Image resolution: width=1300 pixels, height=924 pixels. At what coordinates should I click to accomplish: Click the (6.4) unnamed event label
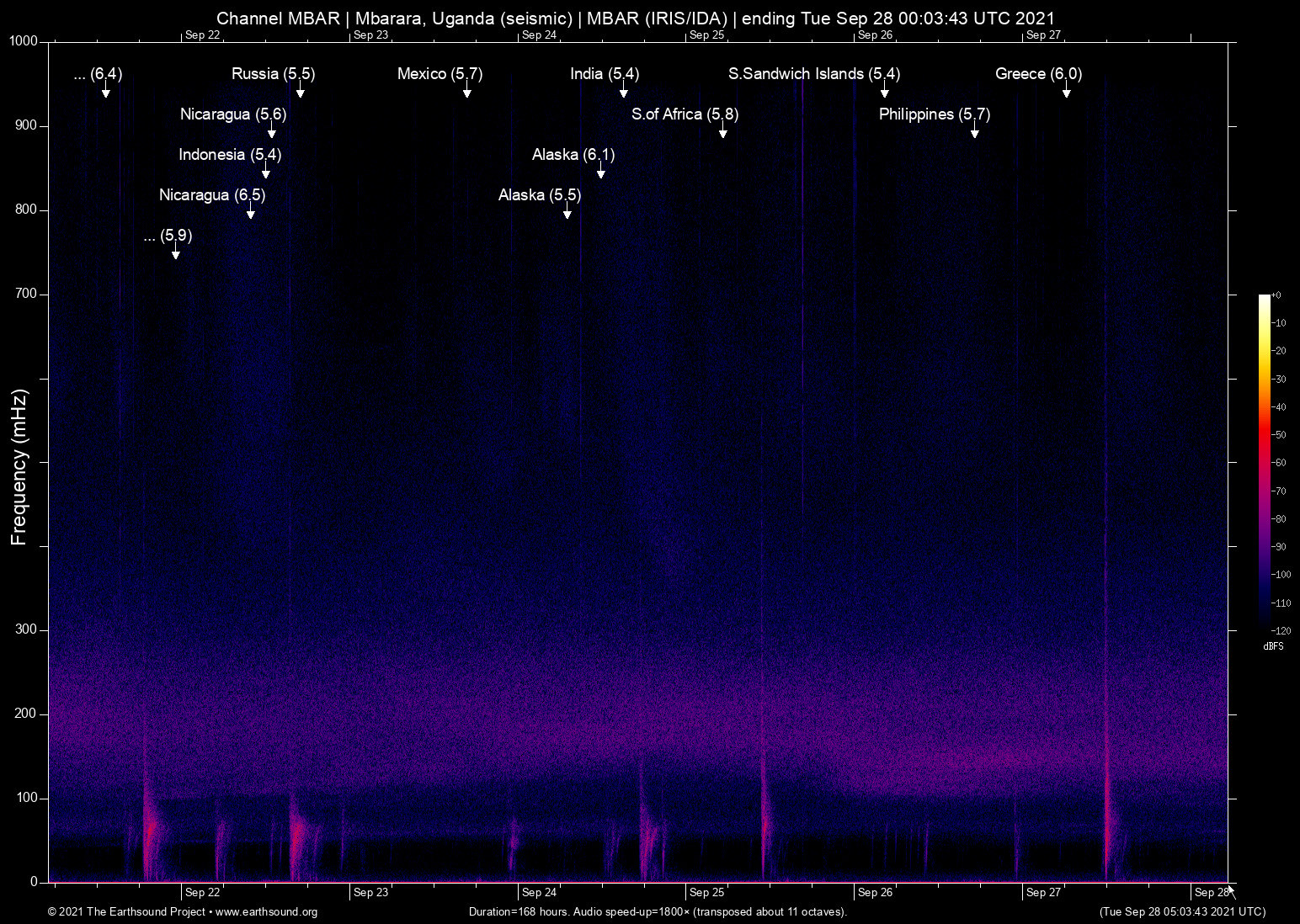(x=98, y=74)
